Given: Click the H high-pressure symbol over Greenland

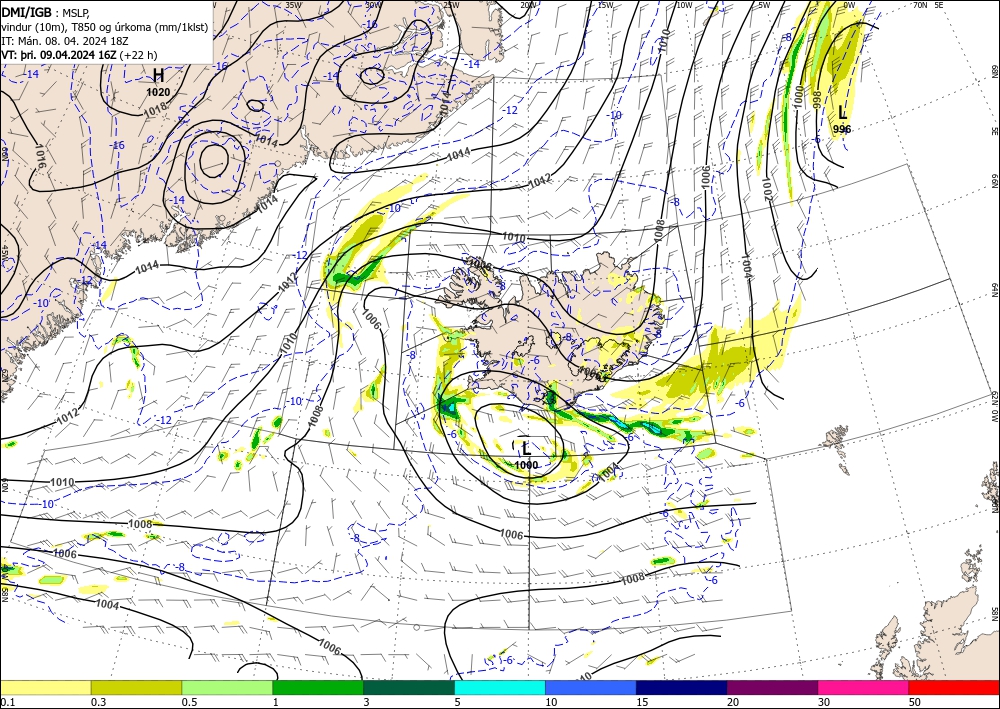Looking at the screenshot, I should tap(158, 76).
